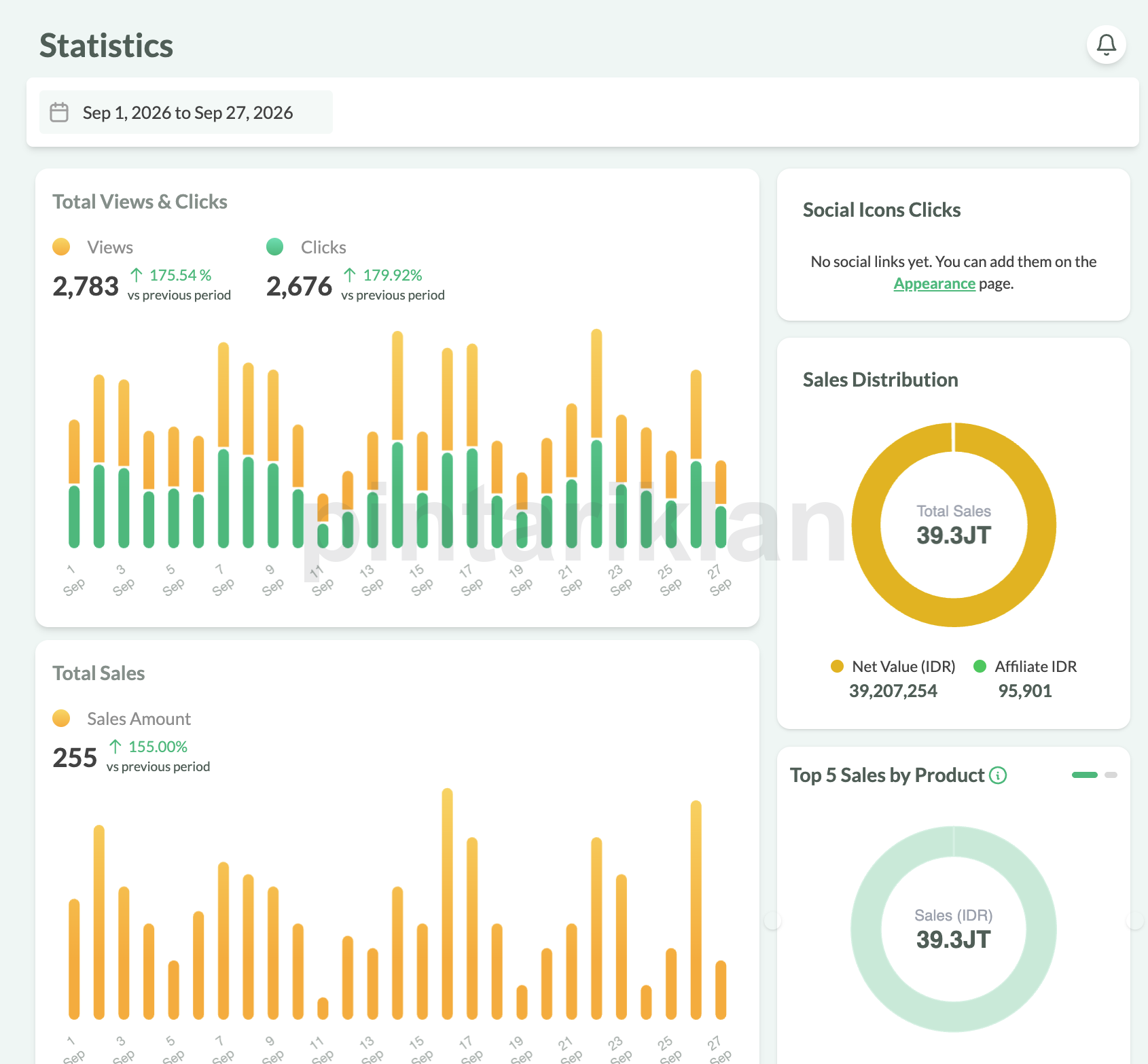The height and width of the screenshot is (1064, 1148).
Task: Click the Total Sales card heading
Action: [98, 673]
